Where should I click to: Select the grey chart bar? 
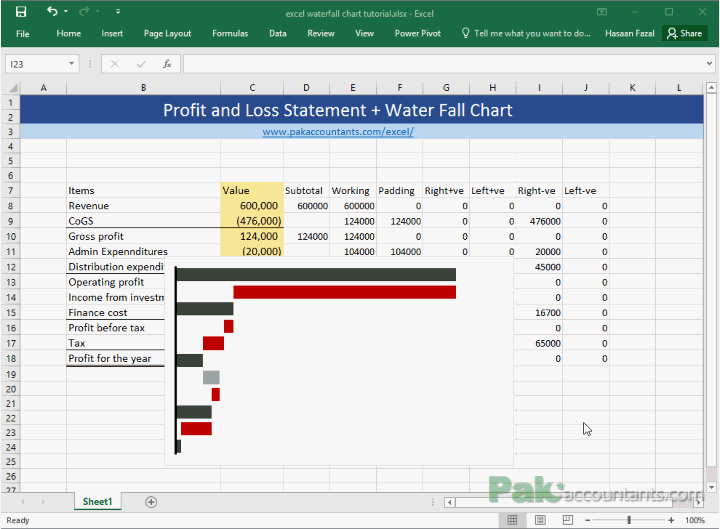211,377
